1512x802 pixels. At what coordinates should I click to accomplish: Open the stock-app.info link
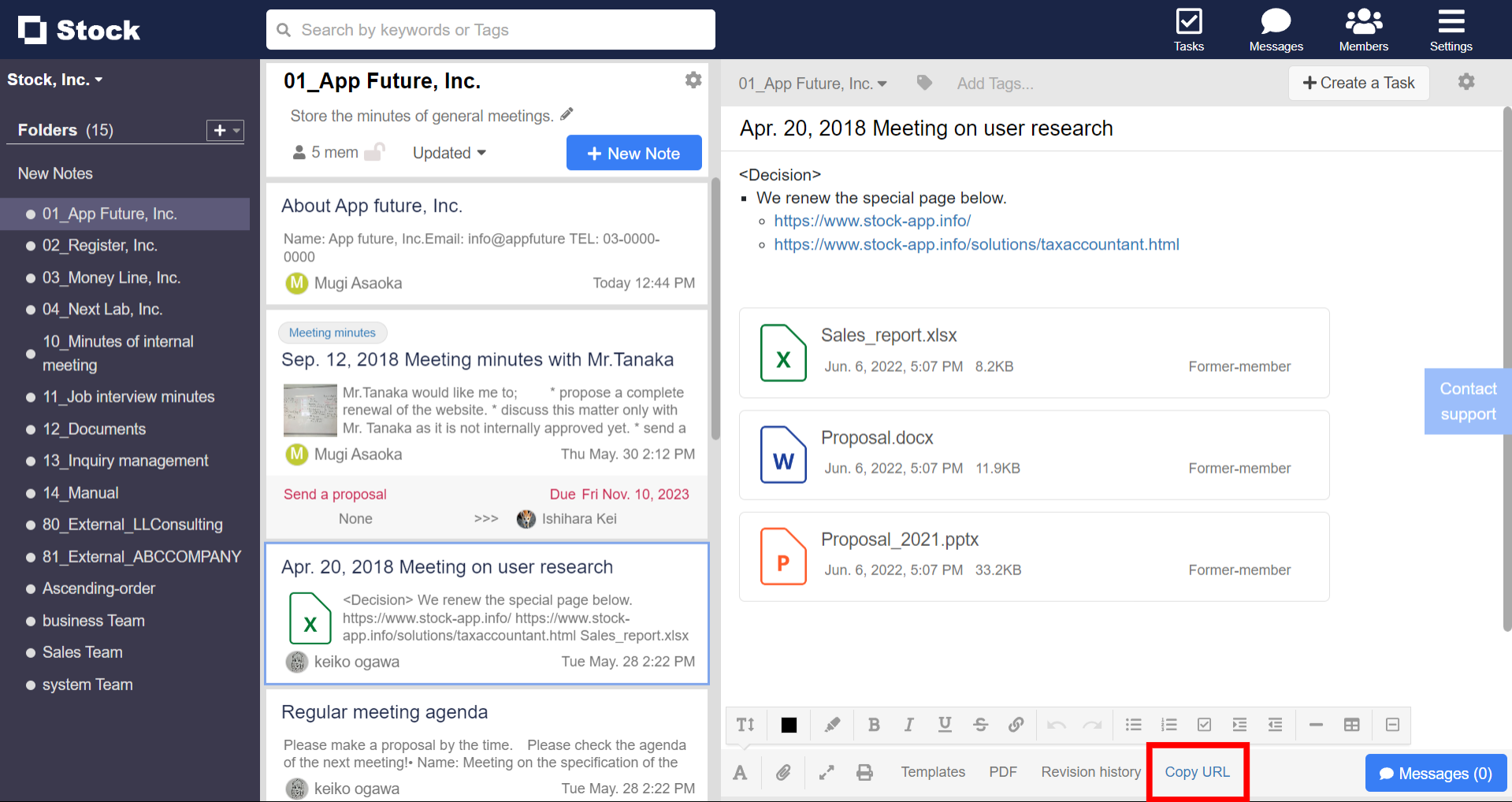[x=872, y=221]
